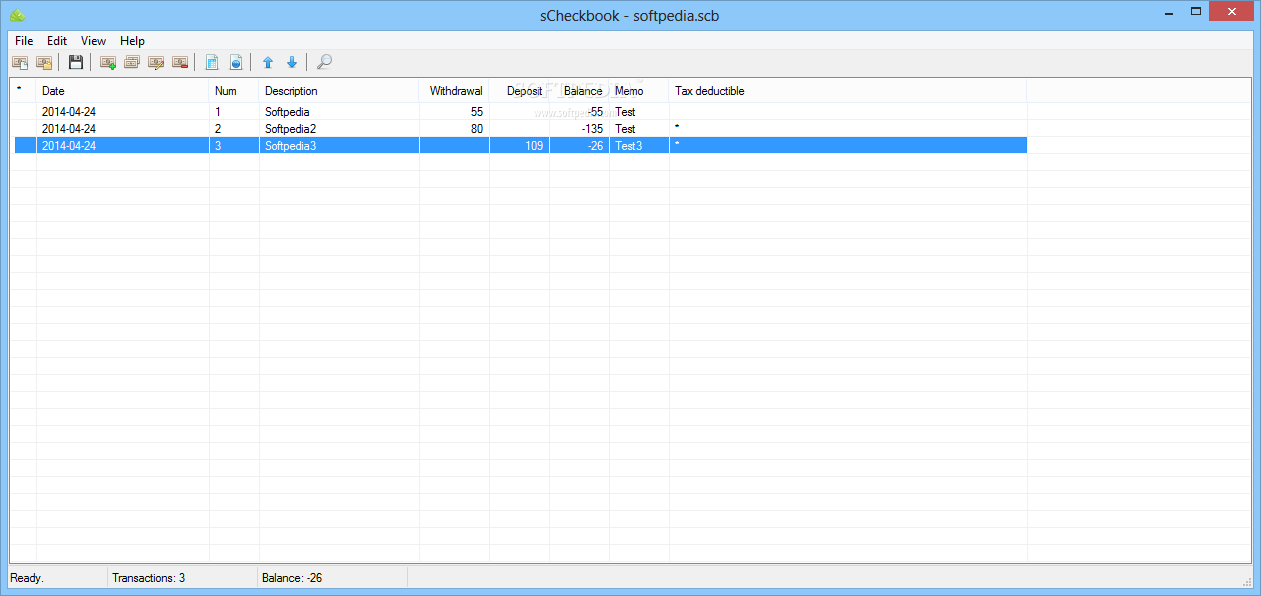1261x596 pixels.
Task: Click the Duplicate transaction icon
Action: click(132, 62)
